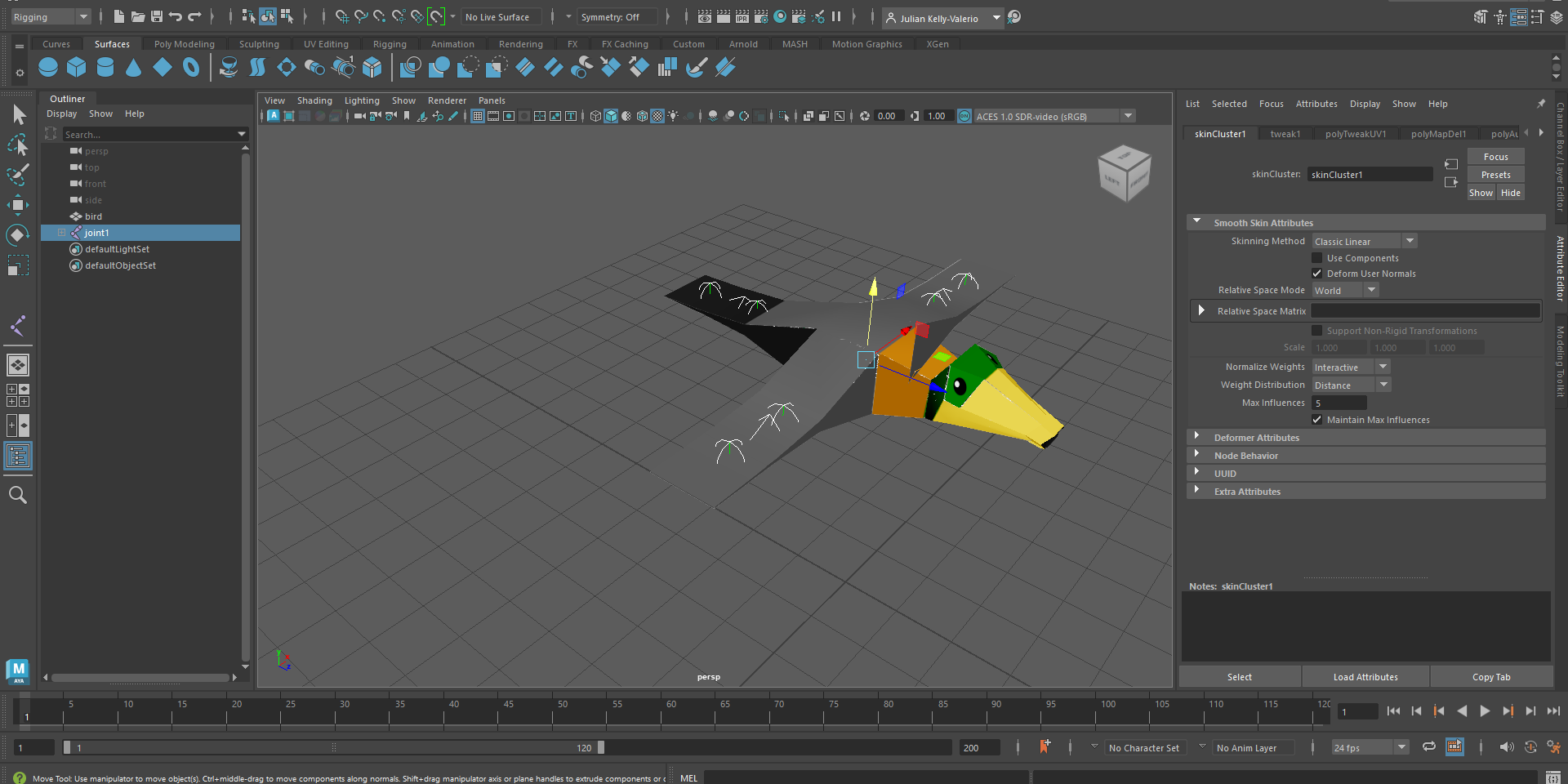Viewport: 1568px width, 784px height.
Task: Enable the Use Components checkbox
Action: pos(1316,258)
